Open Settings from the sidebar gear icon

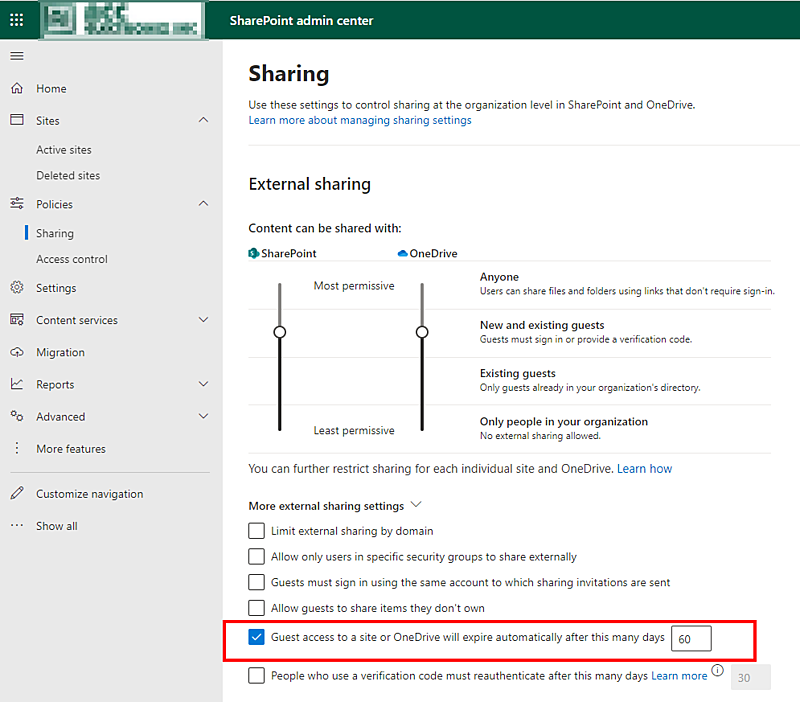[x=16, y=288]
